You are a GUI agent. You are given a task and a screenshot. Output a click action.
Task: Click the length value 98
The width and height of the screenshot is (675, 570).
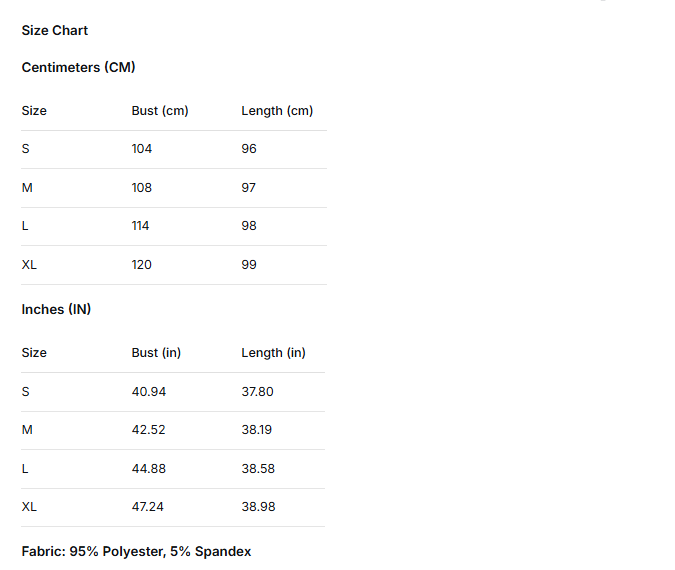pyautogui.click(x=249, y=226)
